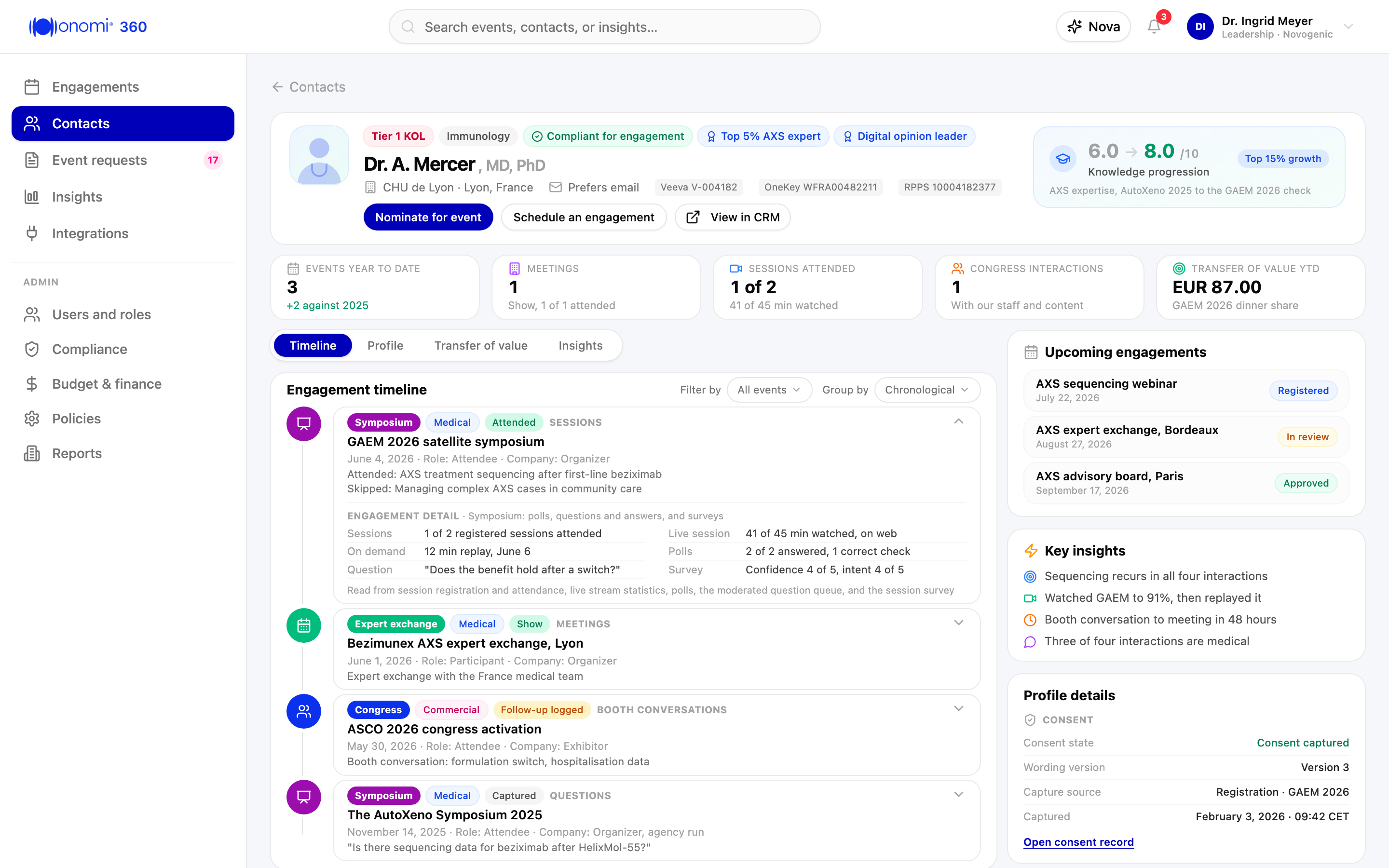Open the notifications bell

click(1154, 27)
